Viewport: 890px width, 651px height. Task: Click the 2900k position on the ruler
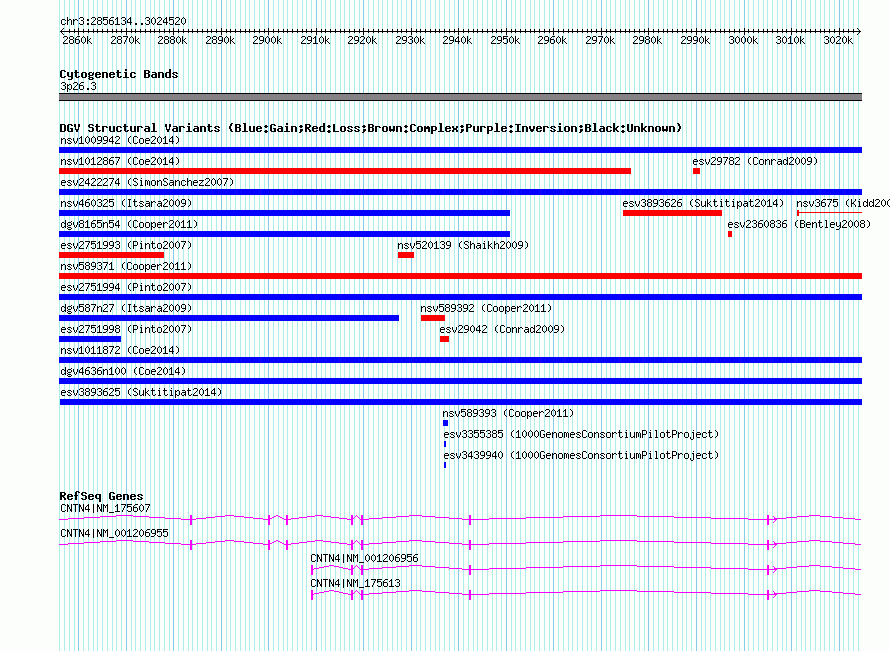pyautogui.click(x=267, y=40)
